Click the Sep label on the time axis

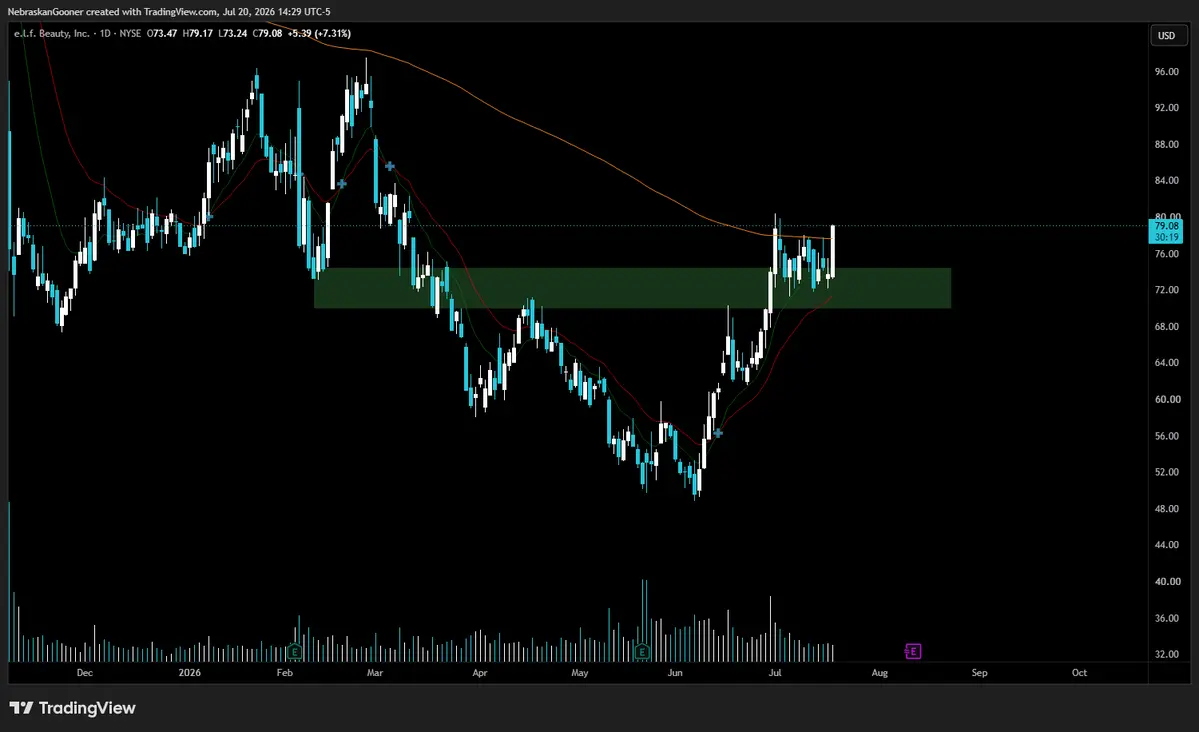(980, 673)
